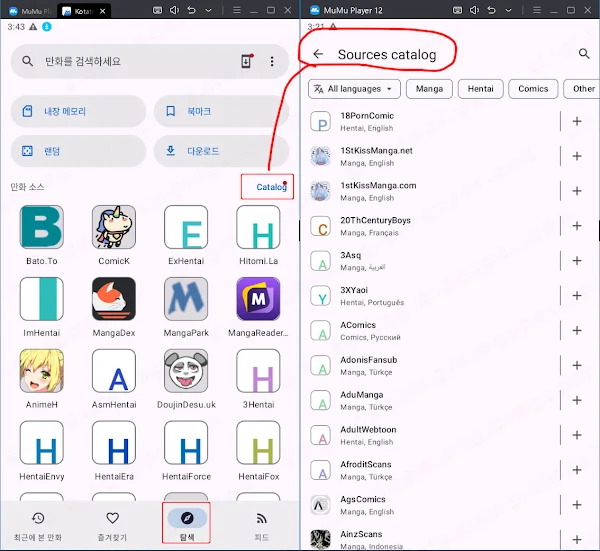The height and width of the screenshot is (551, 600).
Task: Open the HentaiEnvy source tile
Action: click(x=42, y=443)
